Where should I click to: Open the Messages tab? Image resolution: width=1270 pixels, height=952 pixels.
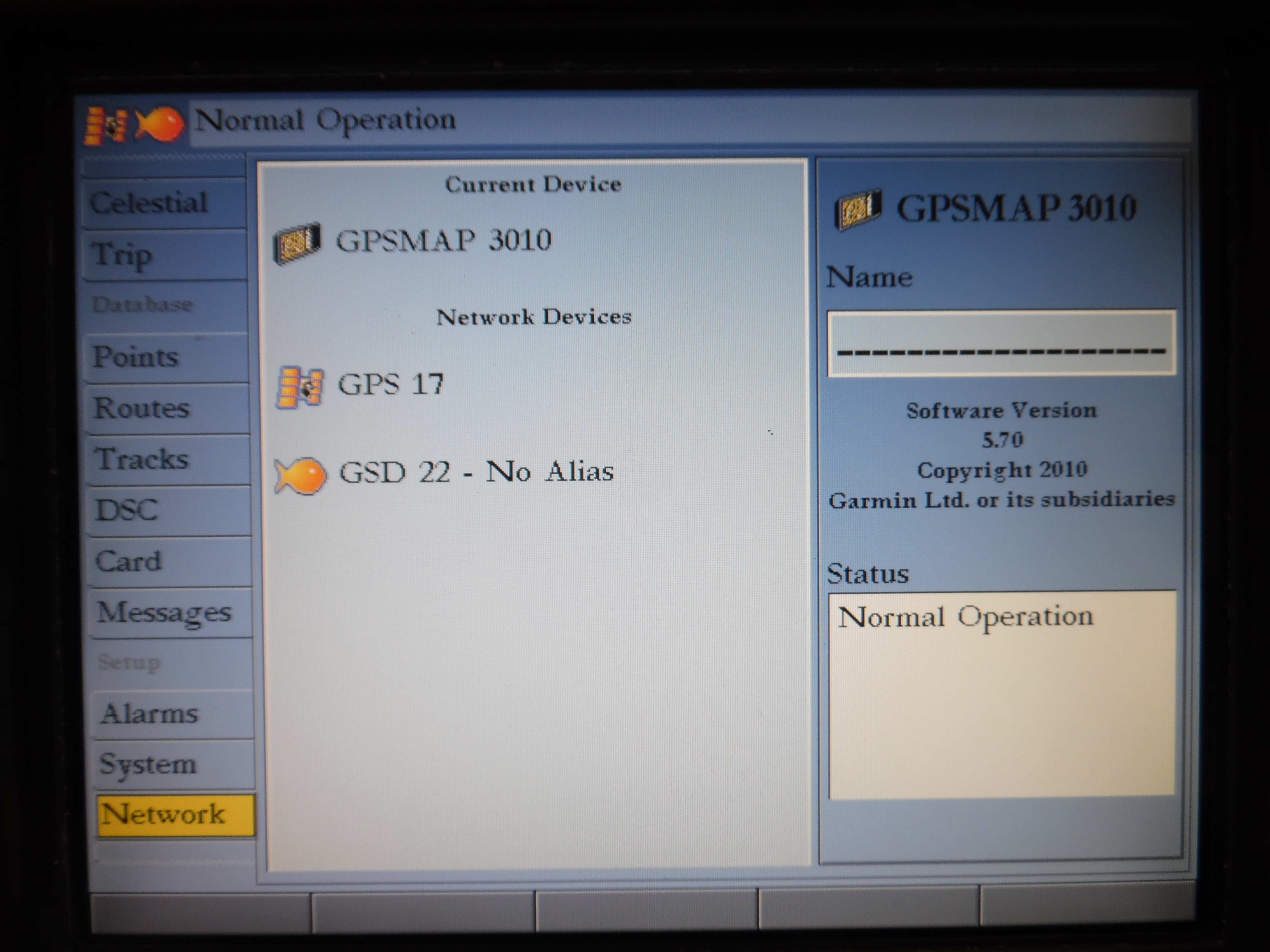(171, 612)
